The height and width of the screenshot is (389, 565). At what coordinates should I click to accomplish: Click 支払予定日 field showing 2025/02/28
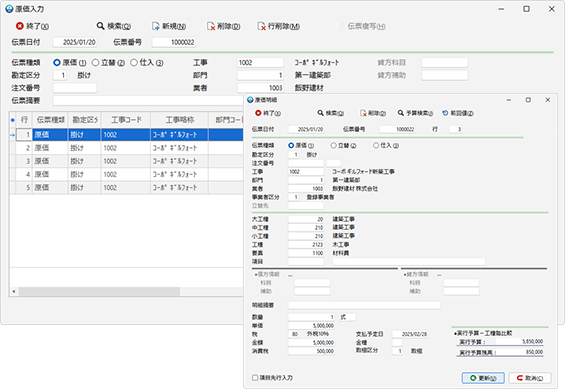[410, 334]
